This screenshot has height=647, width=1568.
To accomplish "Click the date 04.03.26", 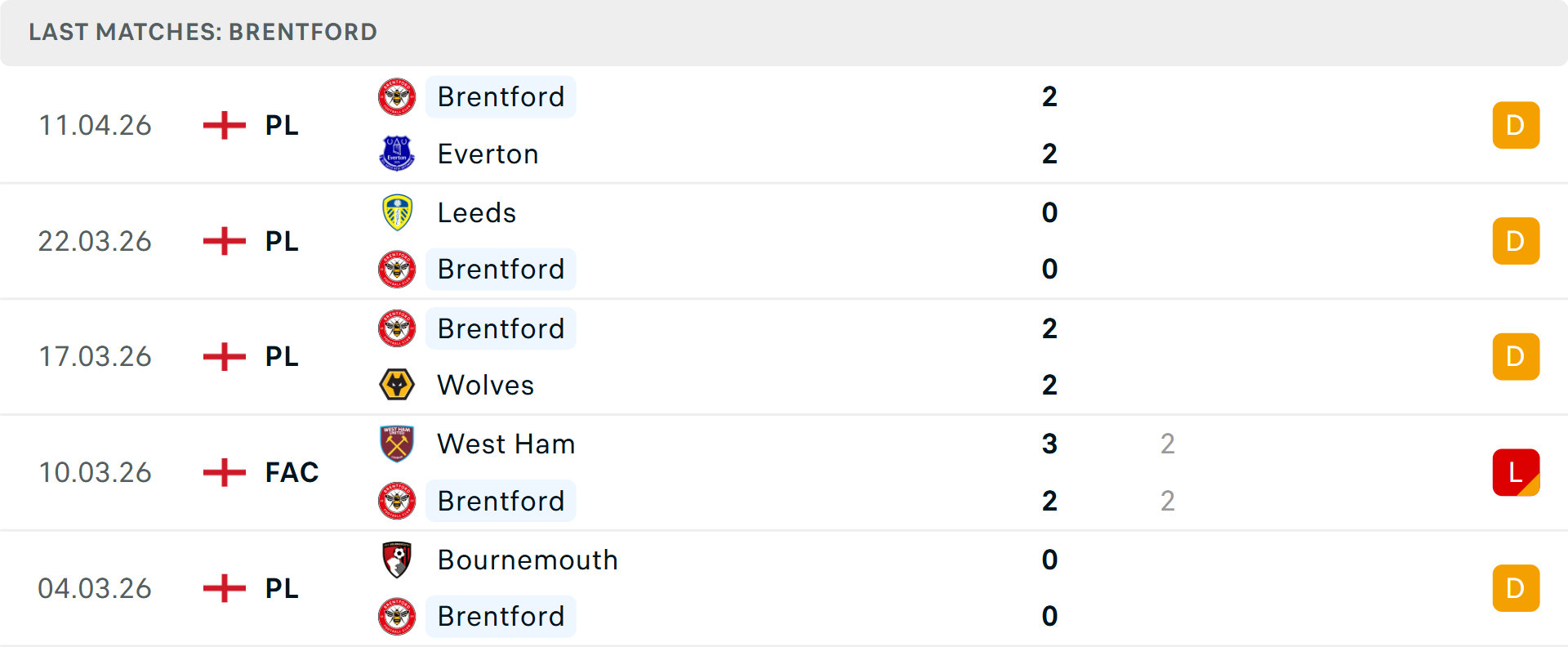I will (x=96, y=587).
